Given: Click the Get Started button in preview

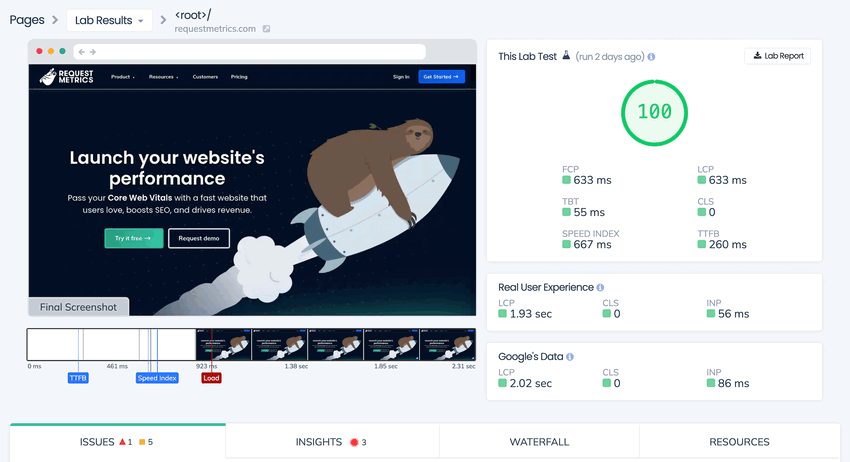Looking at the screenshot, I should tap(441, 77).
